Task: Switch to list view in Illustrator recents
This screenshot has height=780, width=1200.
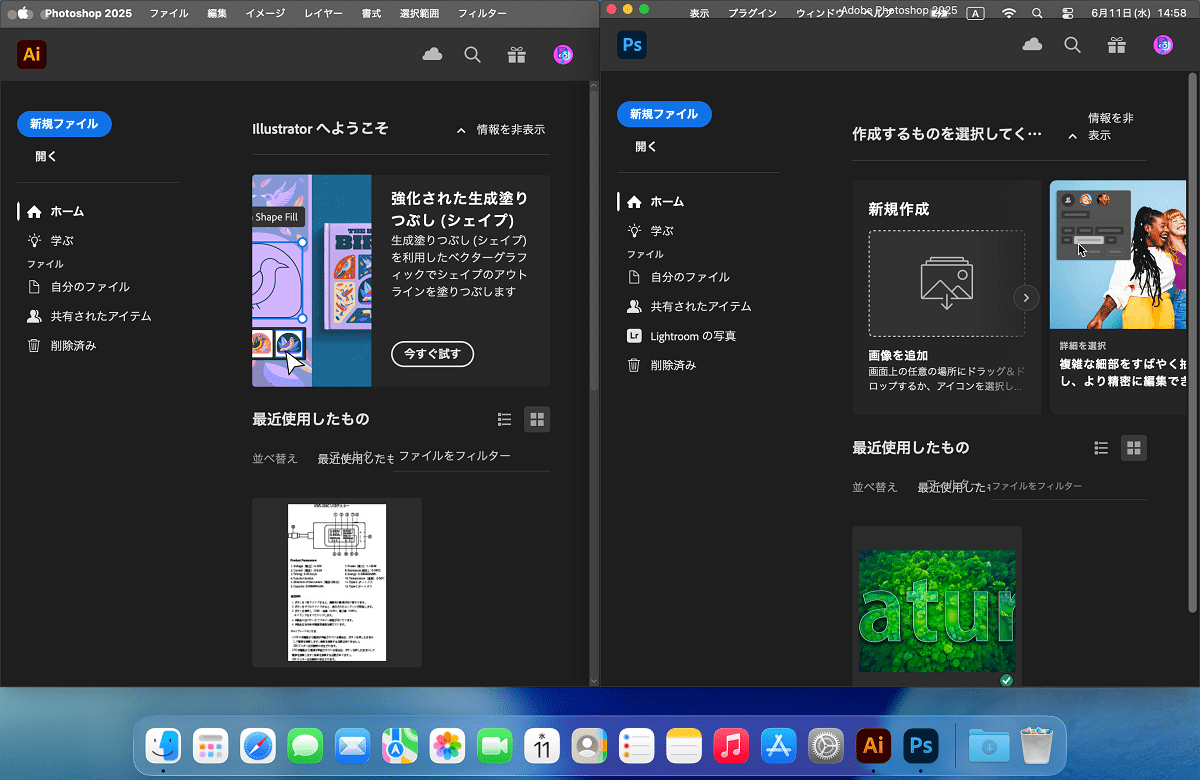Action: pos(505,420)
